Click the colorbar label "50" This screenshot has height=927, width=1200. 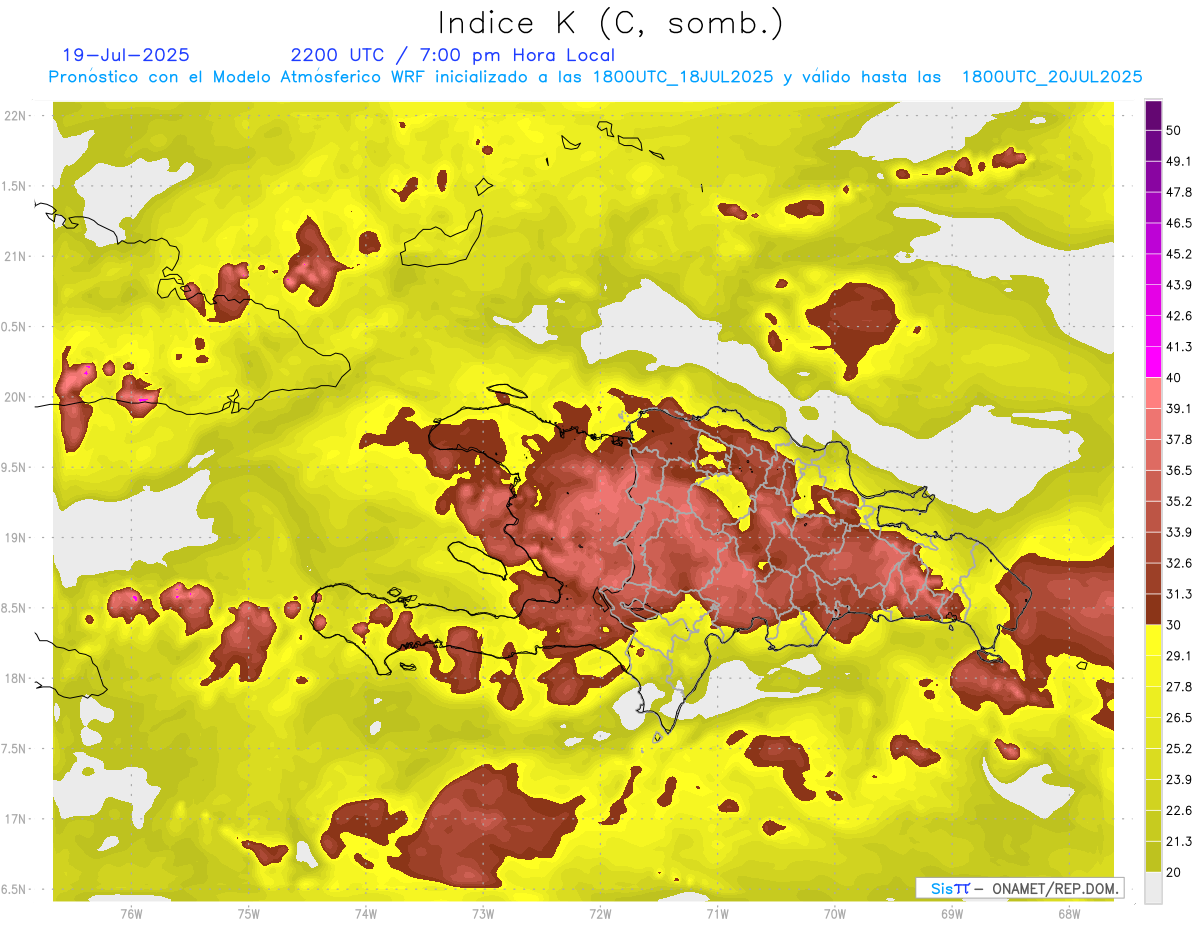(x=1173, y=130)
